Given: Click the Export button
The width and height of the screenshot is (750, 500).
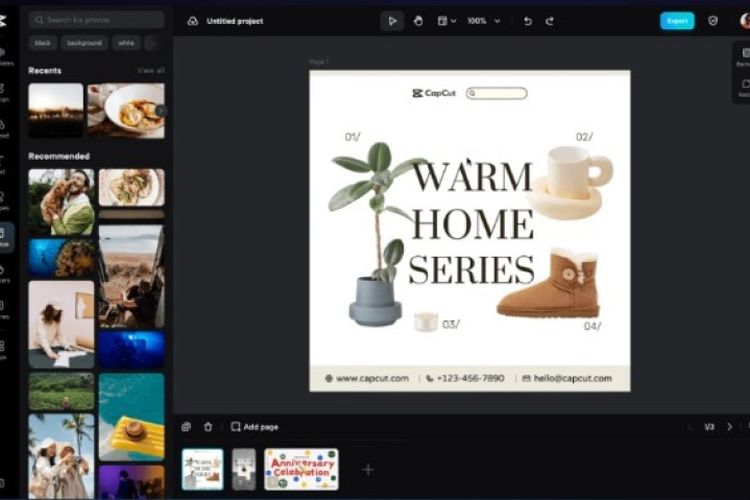Looking at the screenshot, I should [x=677, y=21].
